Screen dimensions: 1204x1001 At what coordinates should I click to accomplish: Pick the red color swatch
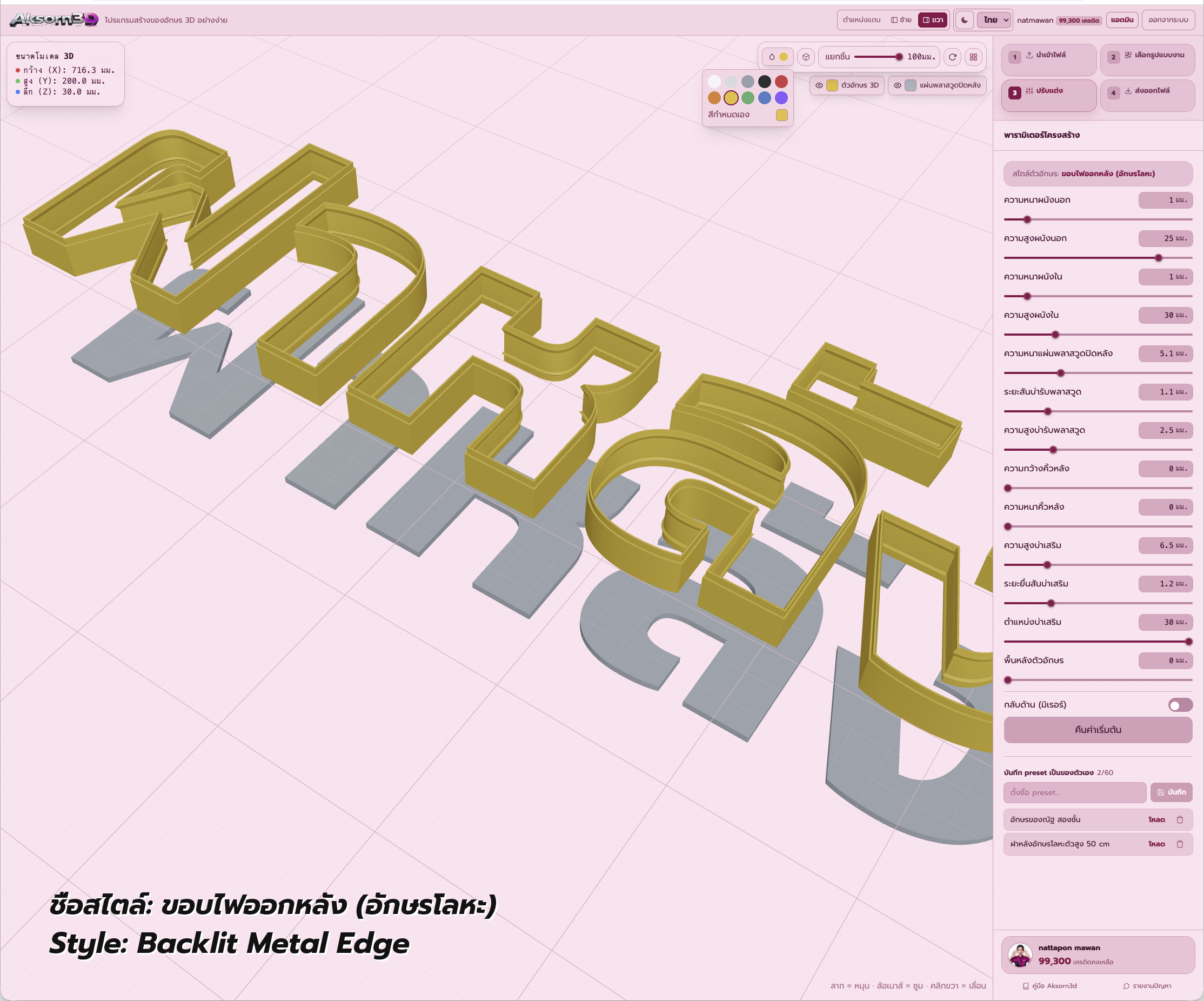[781, 82]
